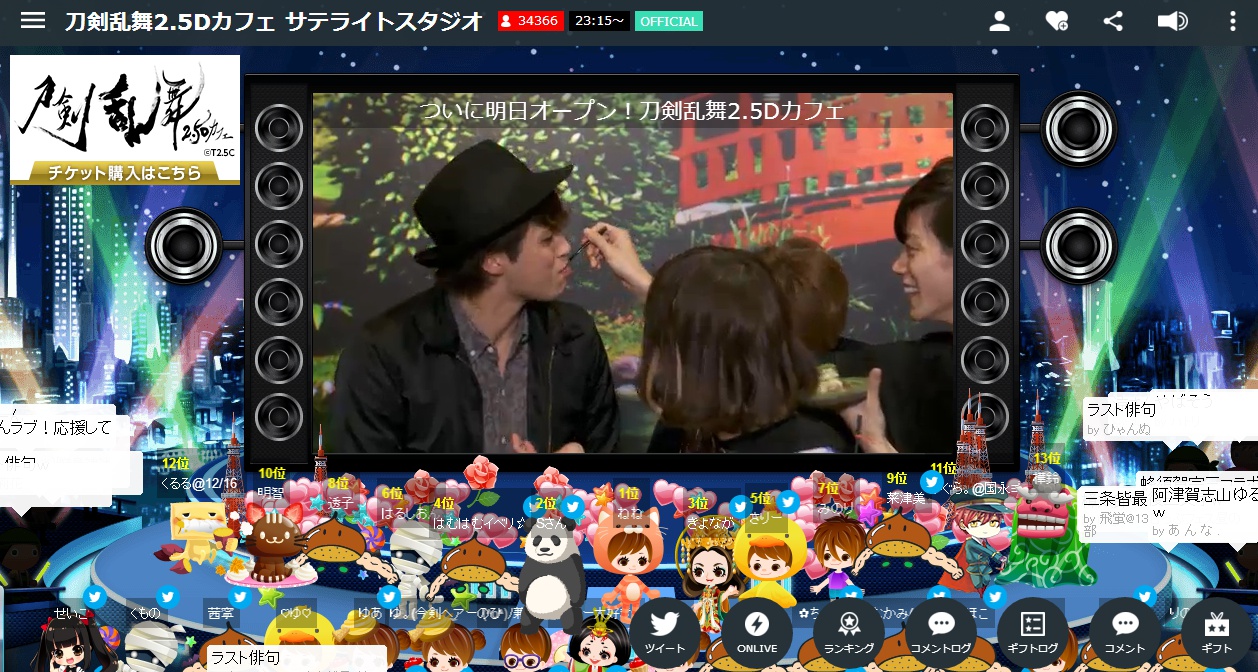Click the share icon in top bar
The height and width of the screenshot is (672, 1258).
(x=1113, y=21)
